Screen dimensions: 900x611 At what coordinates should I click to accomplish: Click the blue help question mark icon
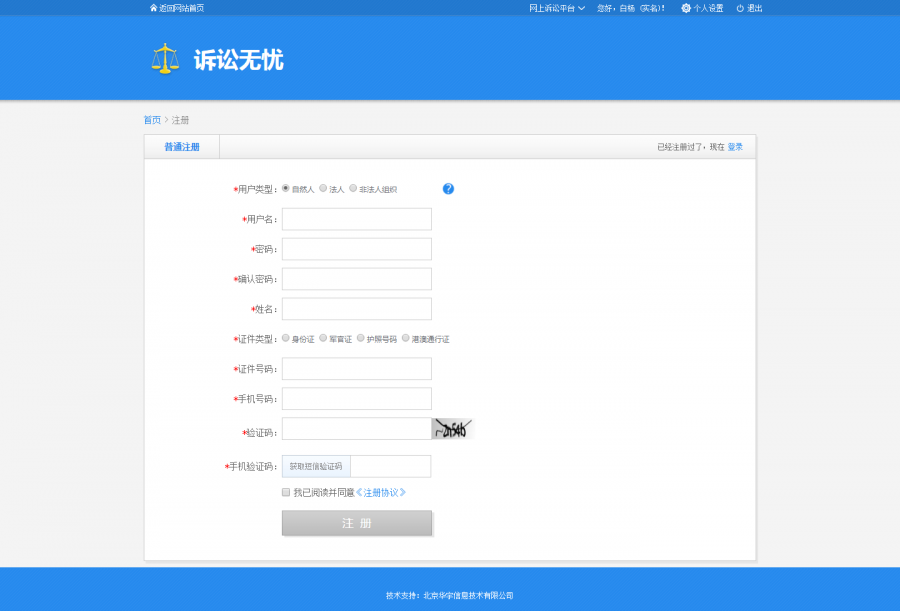pos(448,189)
